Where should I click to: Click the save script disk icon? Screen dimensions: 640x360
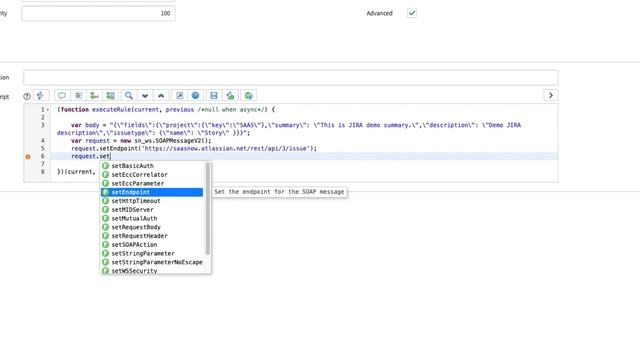[213, 96]
